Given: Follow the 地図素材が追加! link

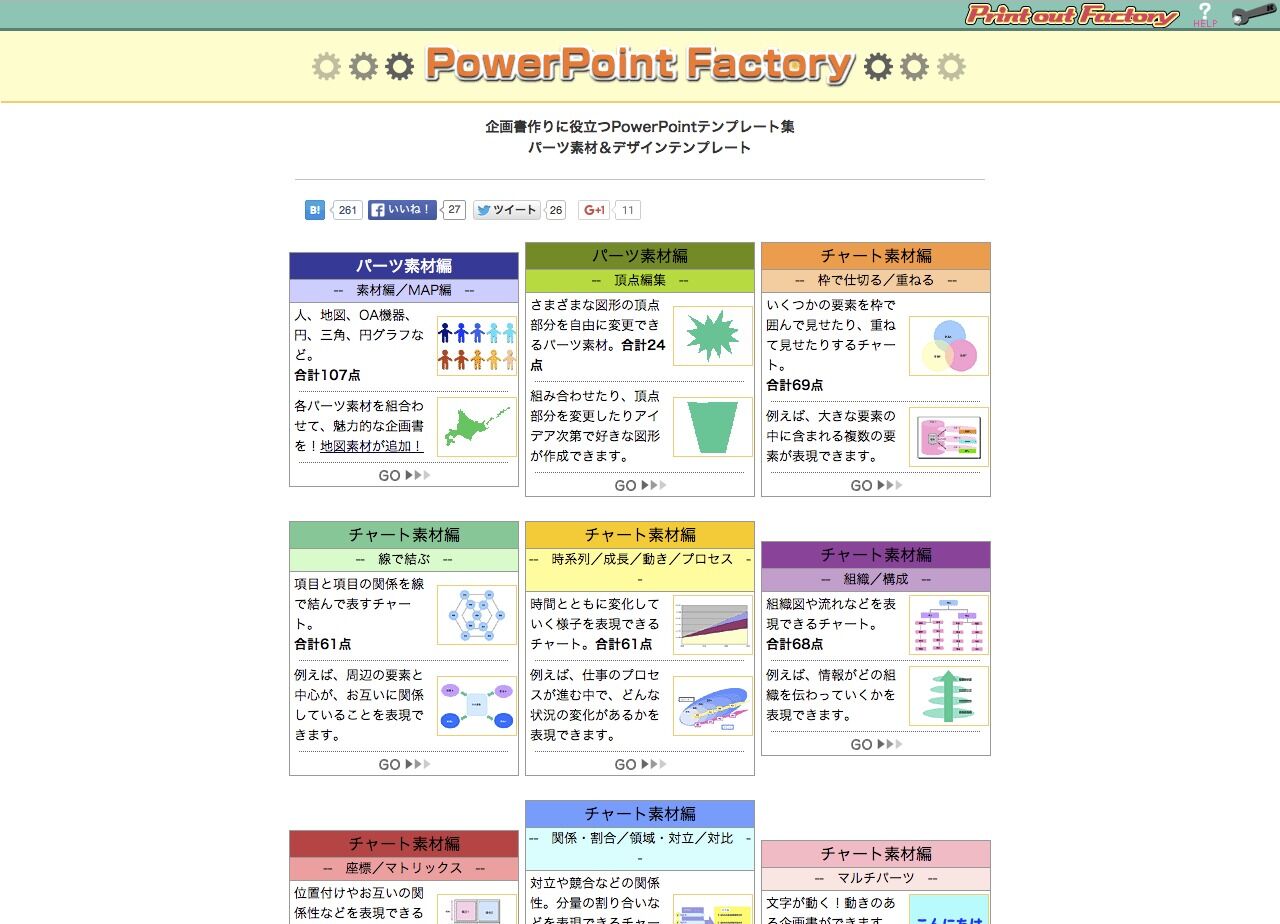Looking at the screenshot, I should coord(372,446).
